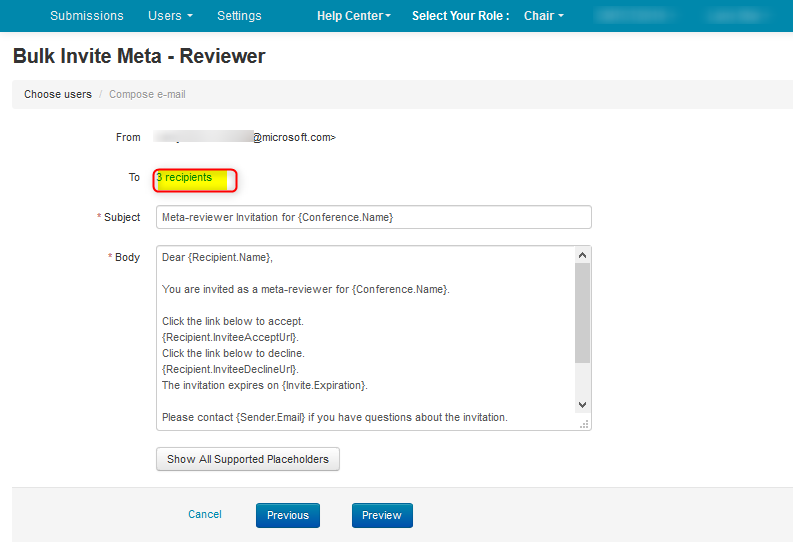
Task: Click the 'Please contact {Sender.Email}' line
Action: (334, 417)
